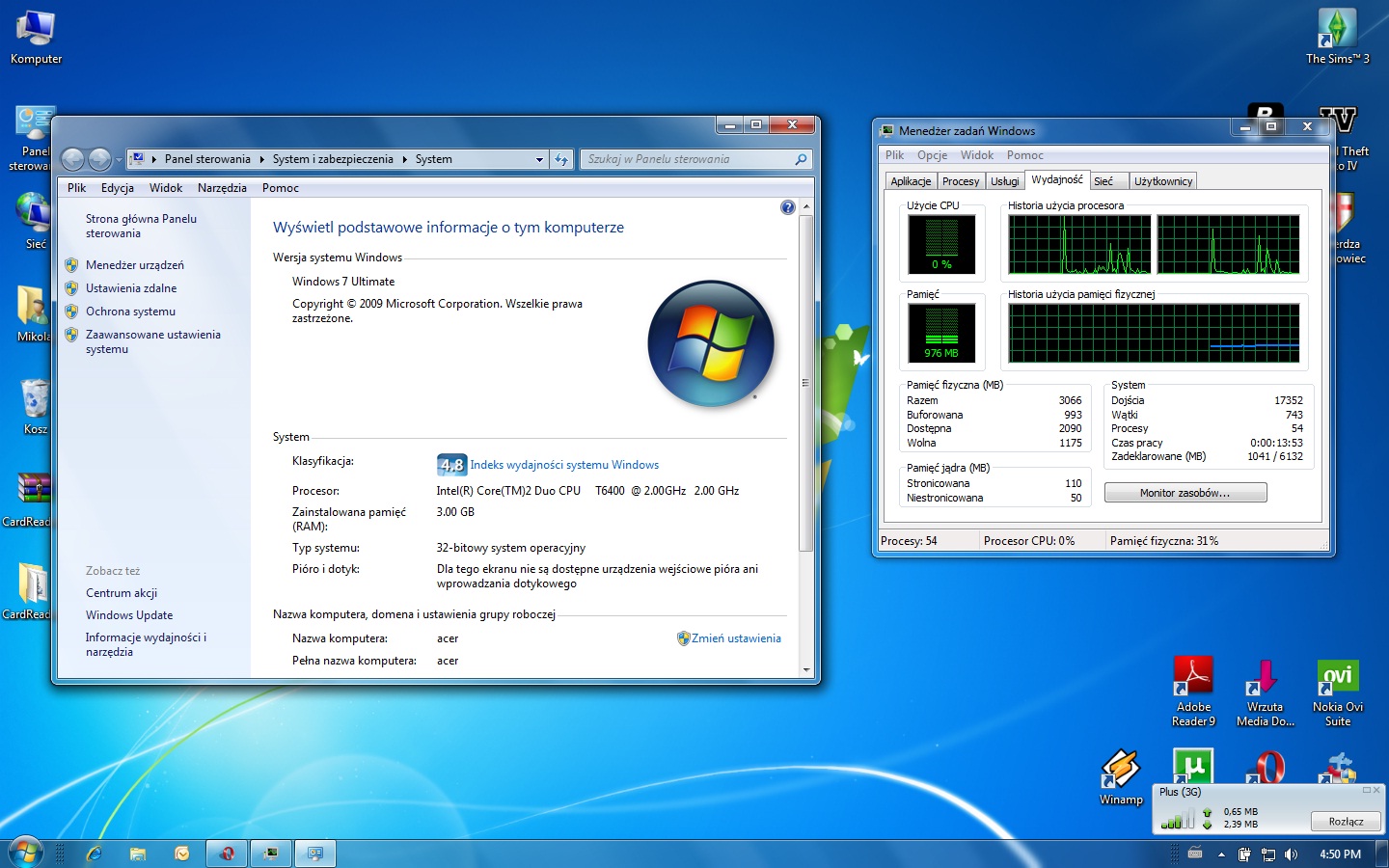Switch to Opera taskbar button

227,854
